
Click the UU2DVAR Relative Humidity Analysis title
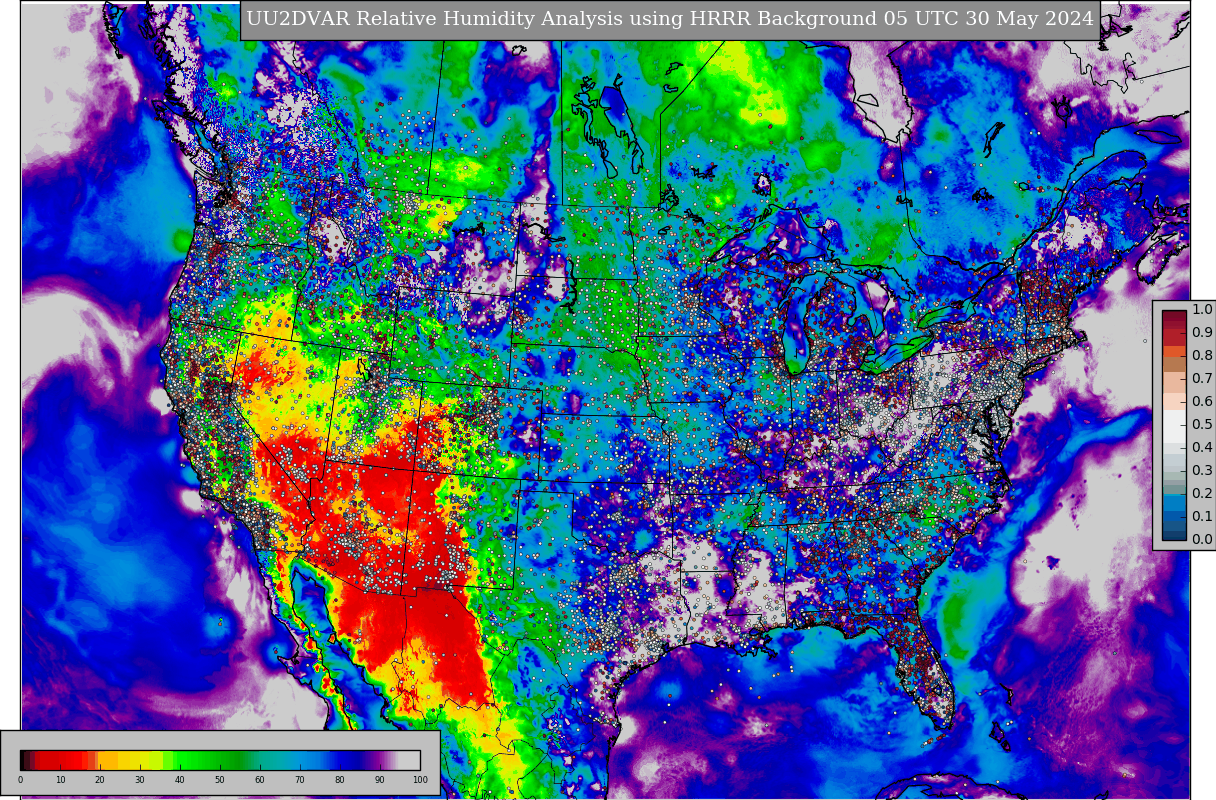[x=670, y=19]
